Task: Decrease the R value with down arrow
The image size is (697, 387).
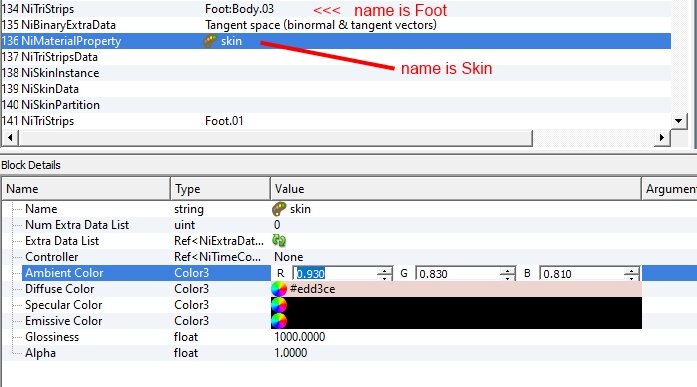Action: (x=385, y=277)
